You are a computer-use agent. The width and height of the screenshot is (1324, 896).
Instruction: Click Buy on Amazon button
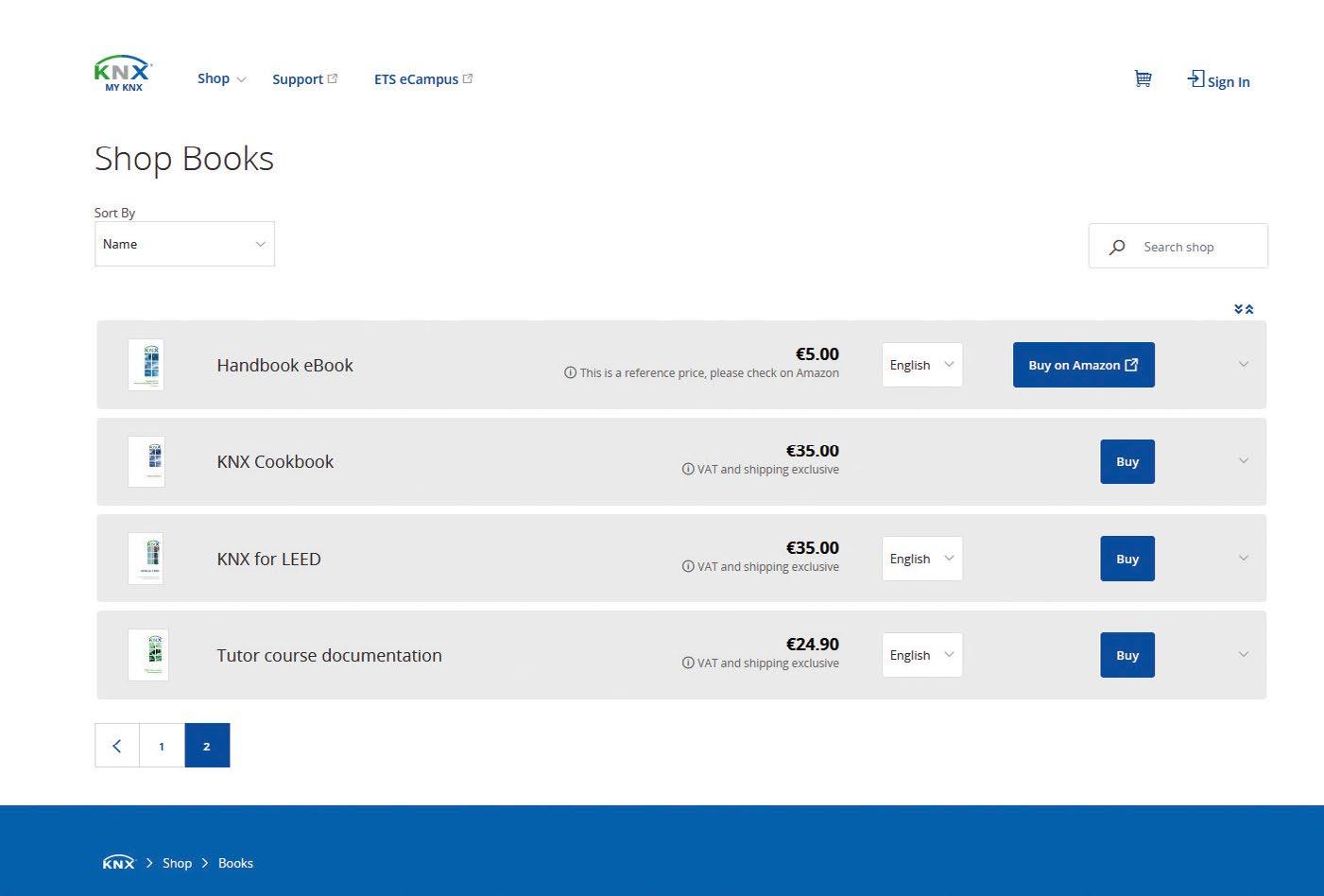[x=1084, y=365]
